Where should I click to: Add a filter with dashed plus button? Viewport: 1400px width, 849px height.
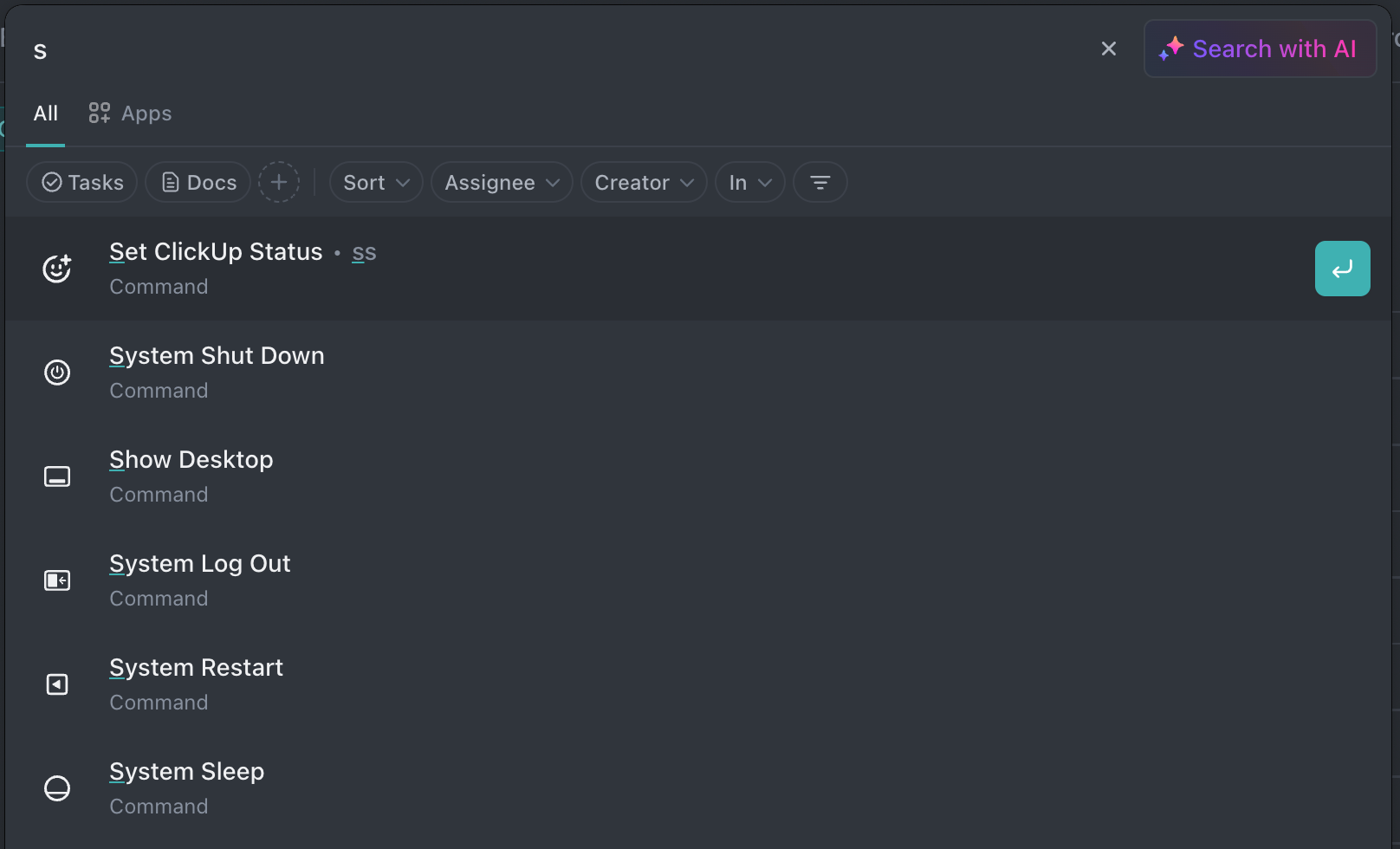click(279, 182)
